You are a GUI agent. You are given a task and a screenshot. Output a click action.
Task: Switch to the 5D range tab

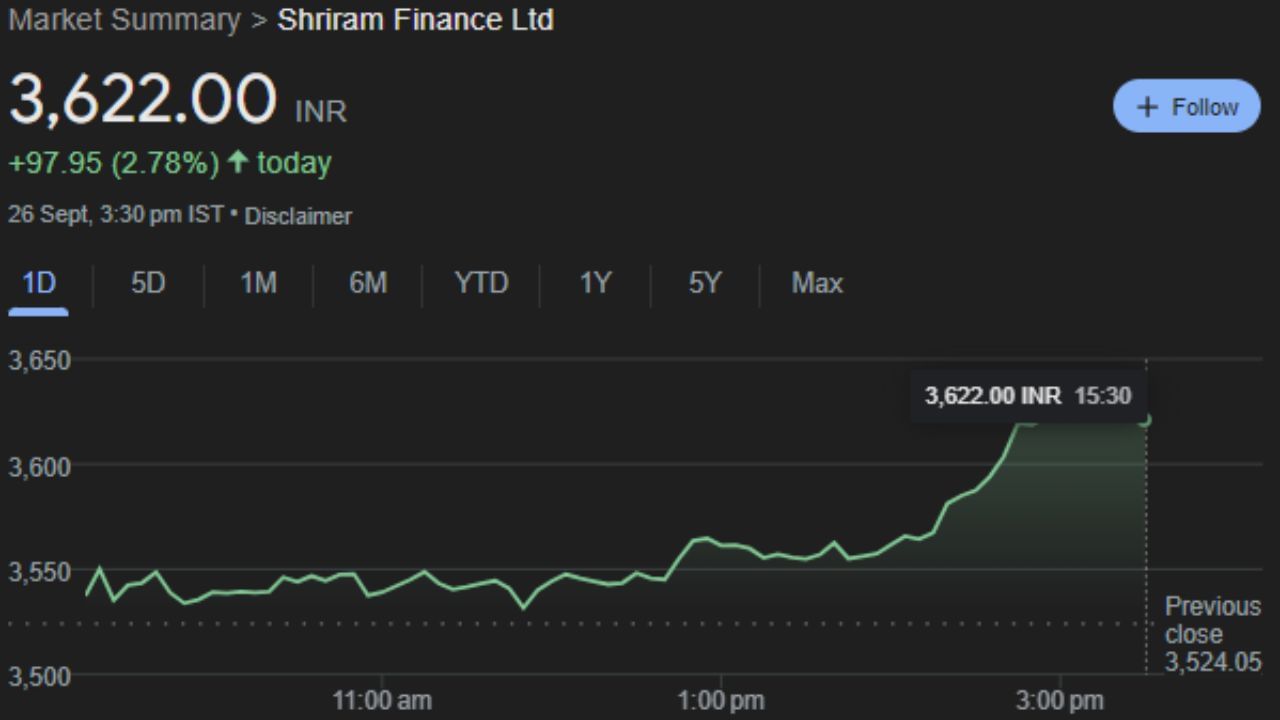pyautogui.click(x=148, y=284)
